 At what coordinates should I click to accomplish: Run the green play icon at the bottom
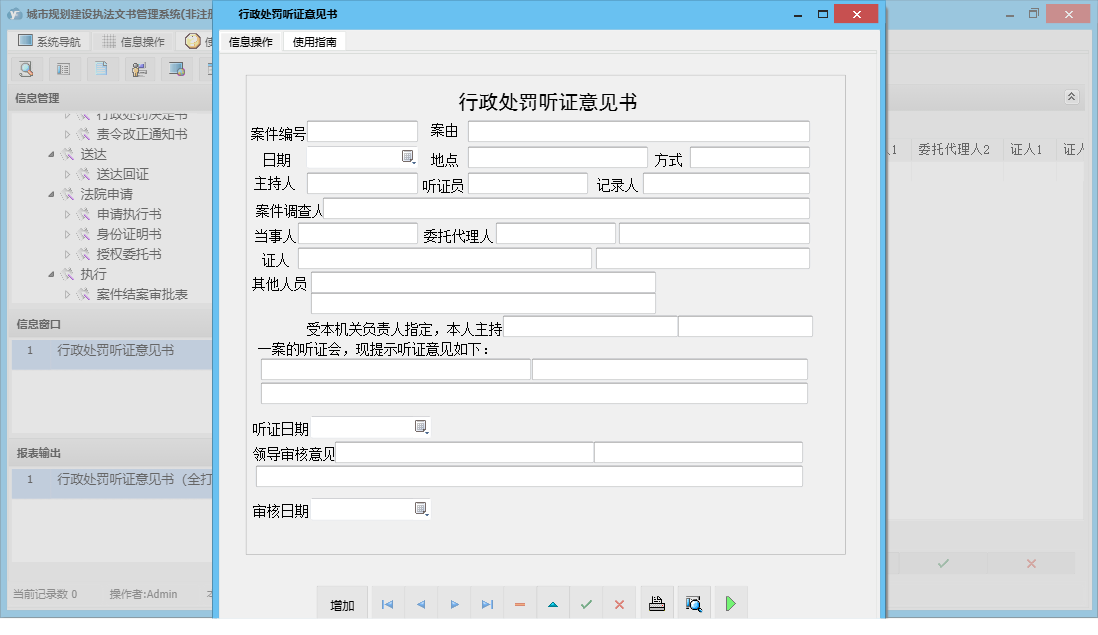point(730,602)
